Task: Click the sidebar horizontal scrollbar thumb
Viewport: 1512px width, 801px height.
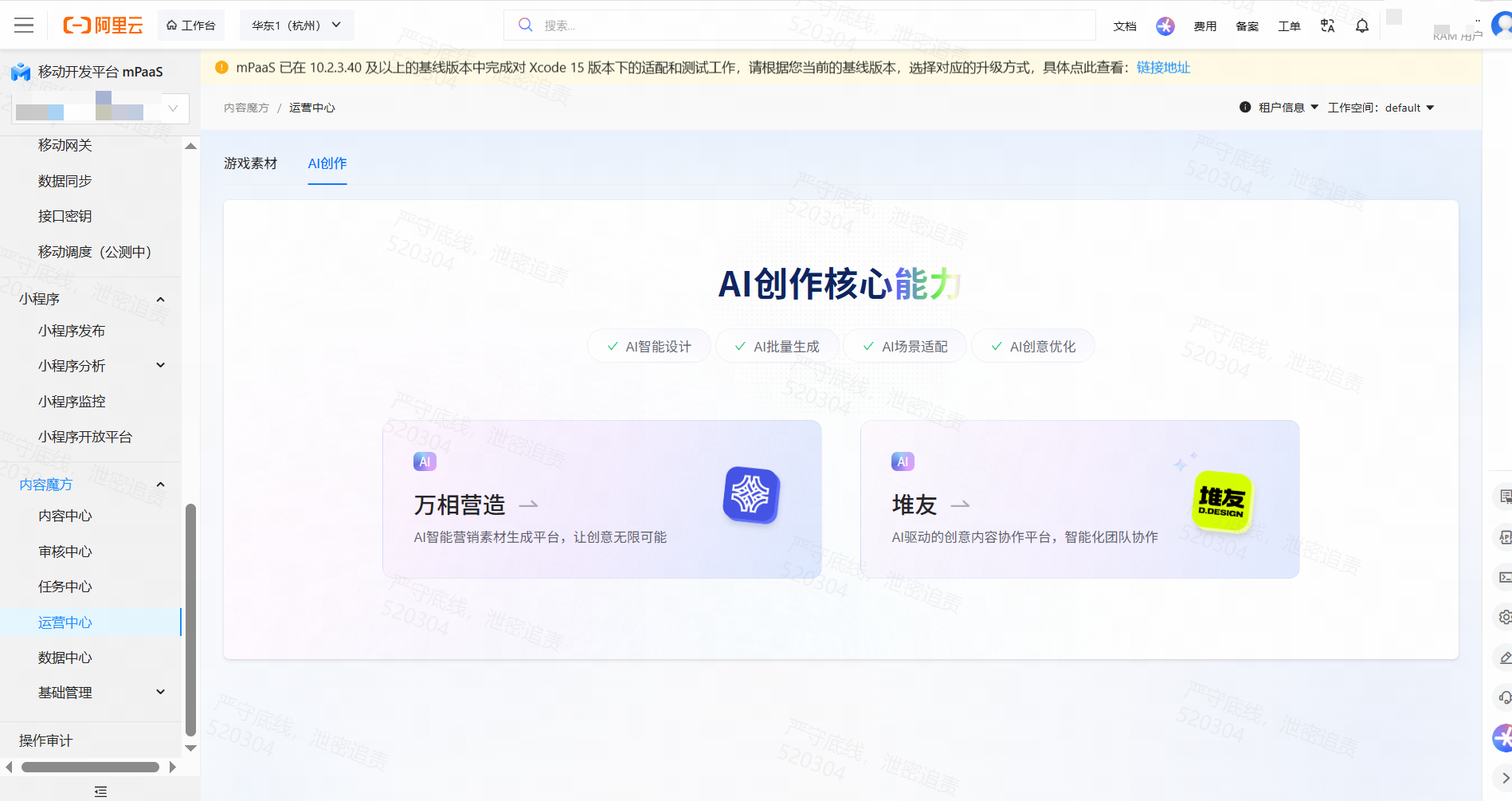Action: pyautogui.click(x=90, y=768)
